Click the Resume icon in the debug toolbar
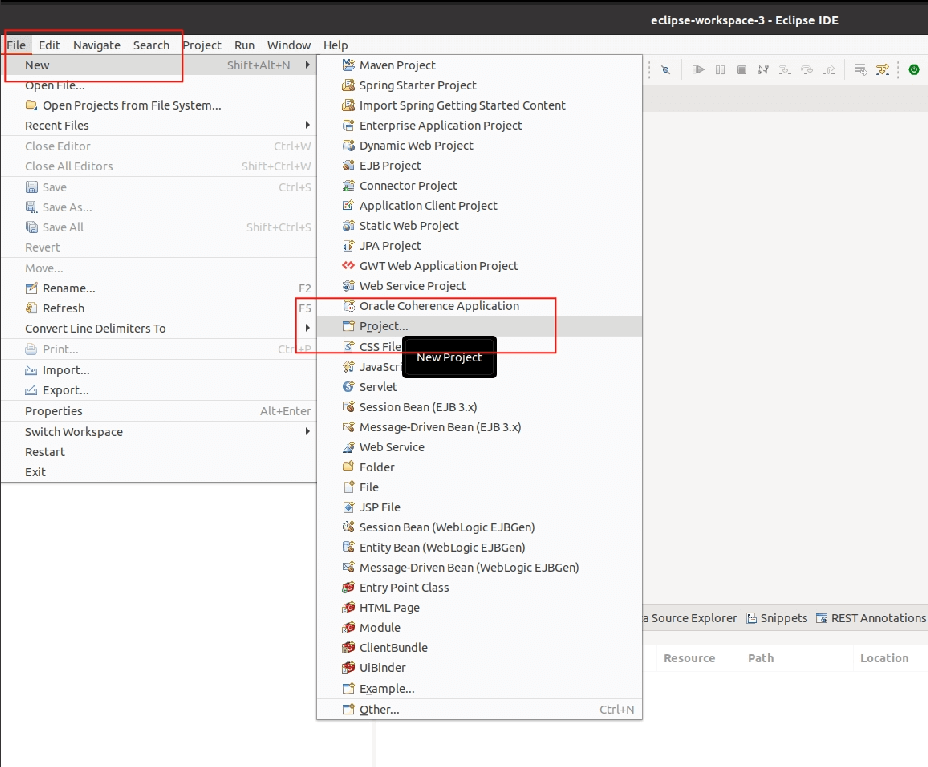Viewport: 928px width, 767px height. (700, 70)
